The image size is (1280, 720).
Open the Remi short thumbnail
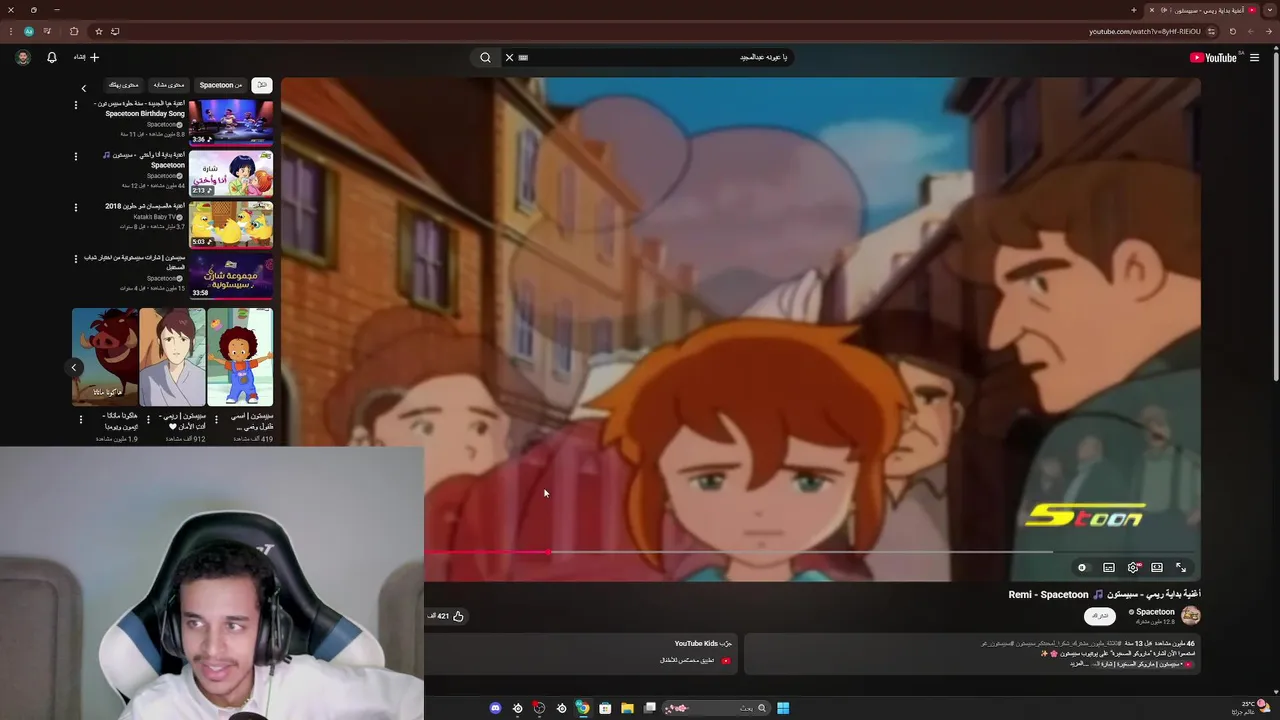point(172,356)
